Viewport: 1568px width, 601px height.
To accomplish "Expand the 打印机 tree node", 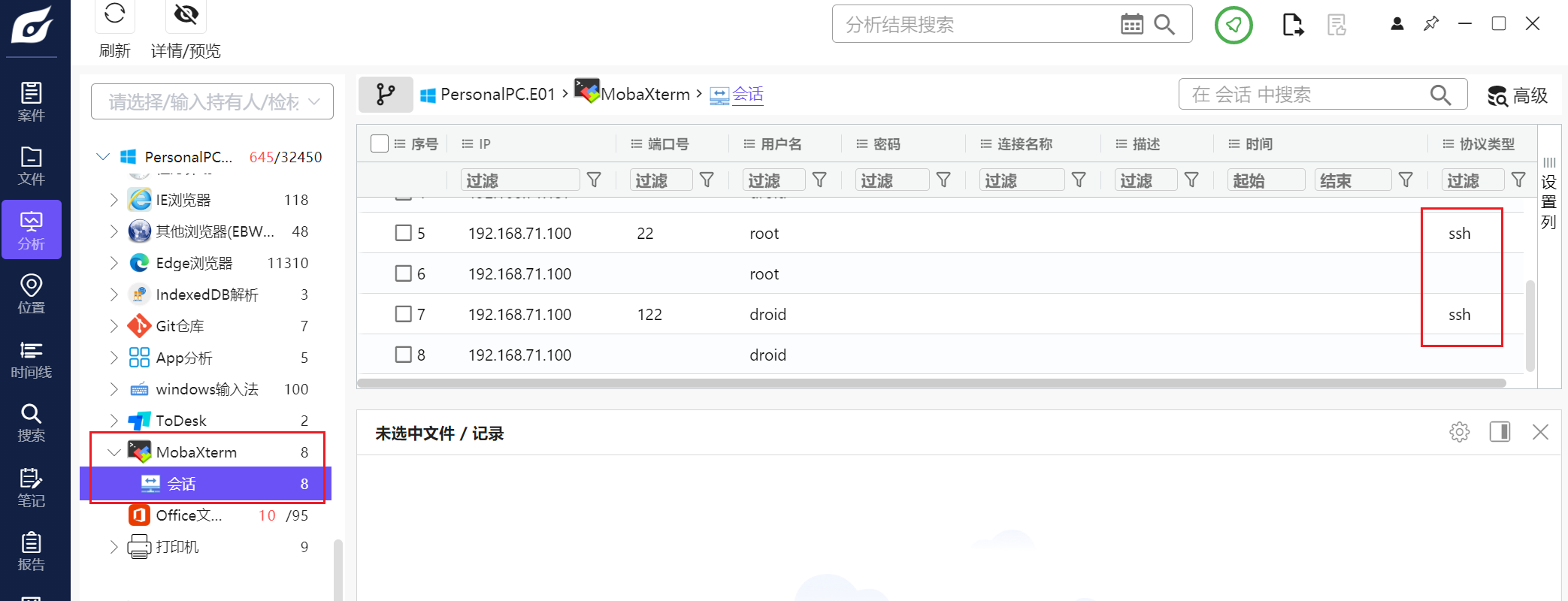I will [114, 547].
